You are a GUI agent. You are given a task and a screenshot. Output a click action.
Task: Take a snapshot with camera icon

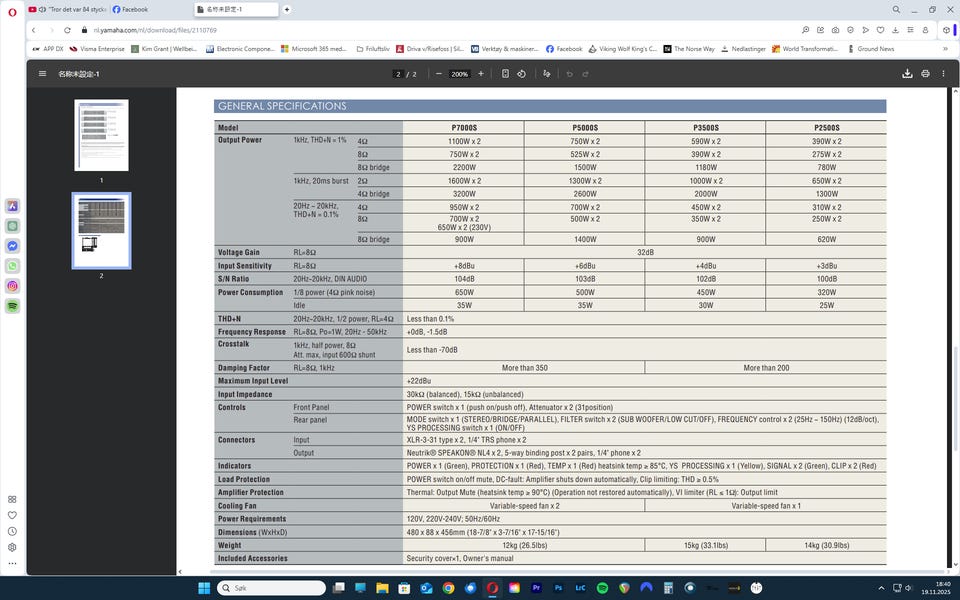pyautogui.click(x=836, y=30)
